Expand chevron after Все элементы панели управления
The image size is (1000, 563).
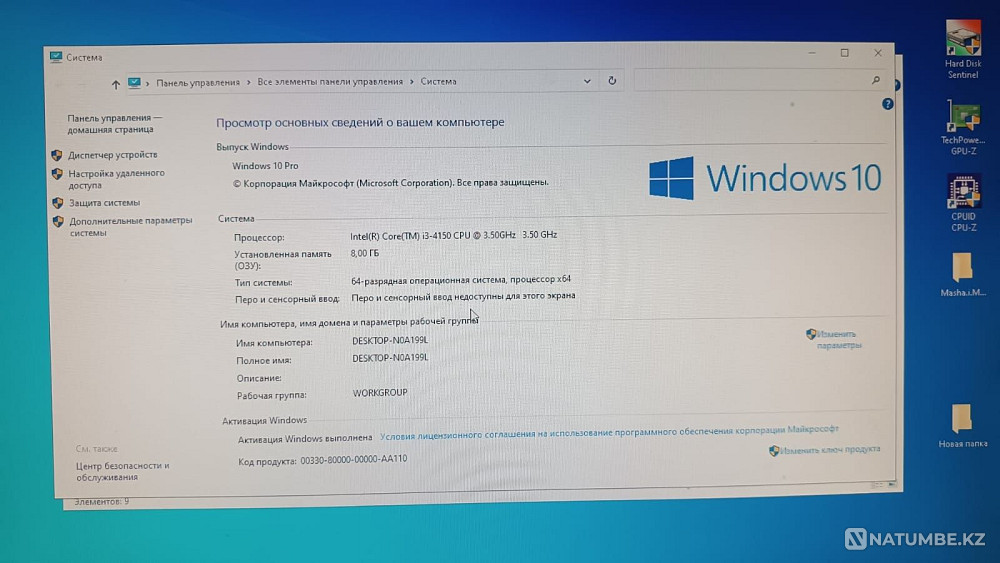pos(411,82)
